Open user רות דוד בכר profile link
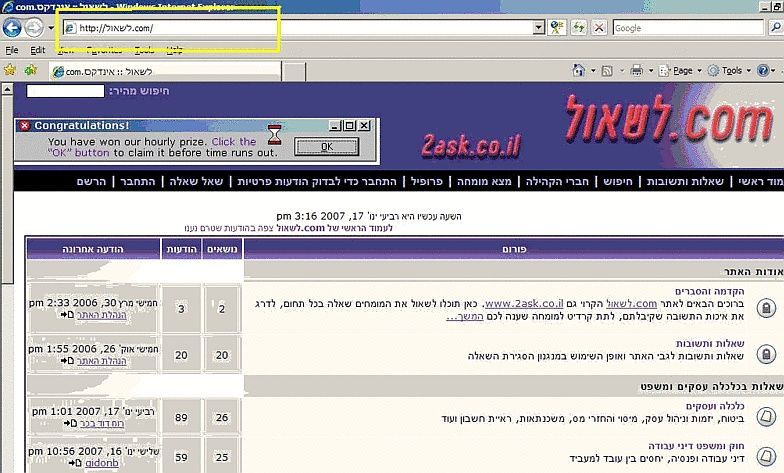 [102, 423]
